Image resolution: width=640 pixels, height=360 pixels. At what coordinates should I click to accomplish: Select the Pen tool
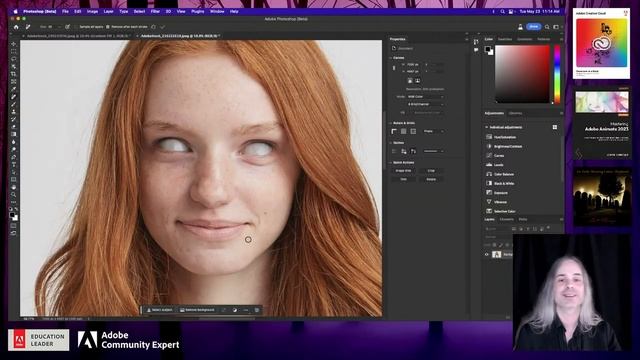pyautogui.click(x=13, y=157)
